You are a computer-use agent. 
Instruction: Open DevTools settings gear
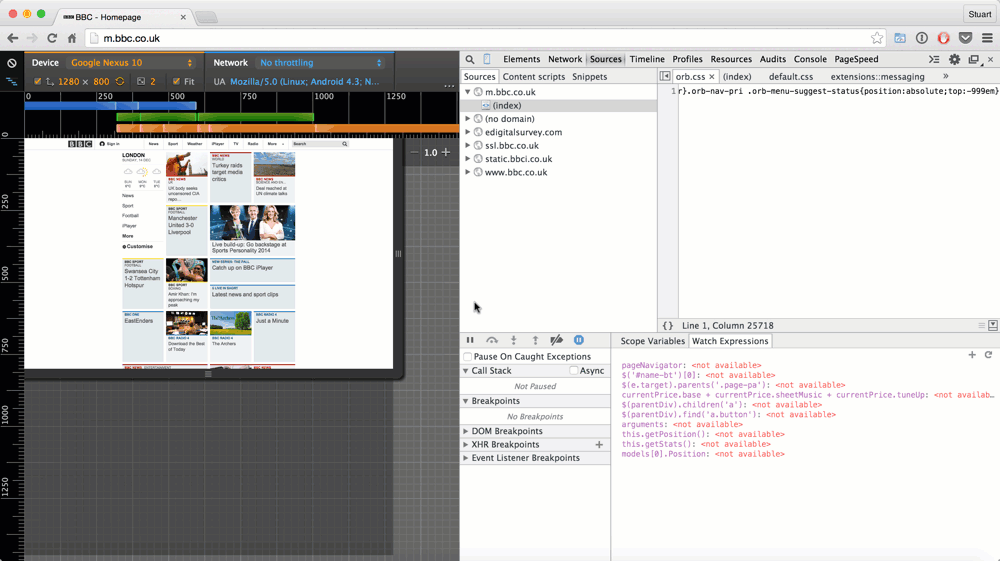click(954, 59)
